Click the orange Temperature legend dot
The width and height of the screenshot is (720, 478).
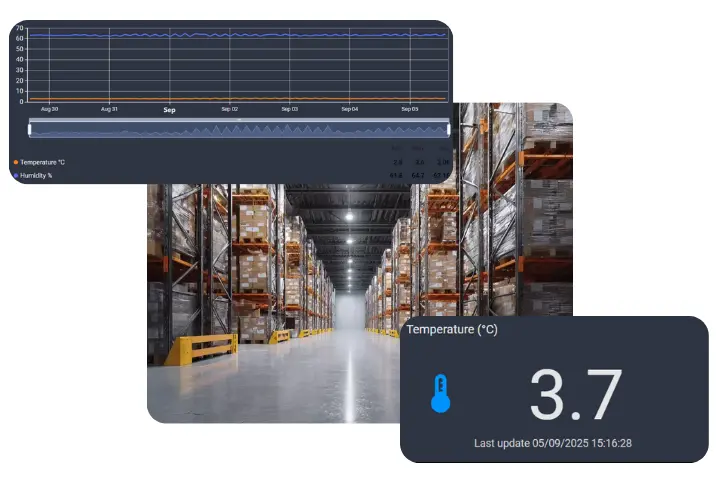point(15,161)
